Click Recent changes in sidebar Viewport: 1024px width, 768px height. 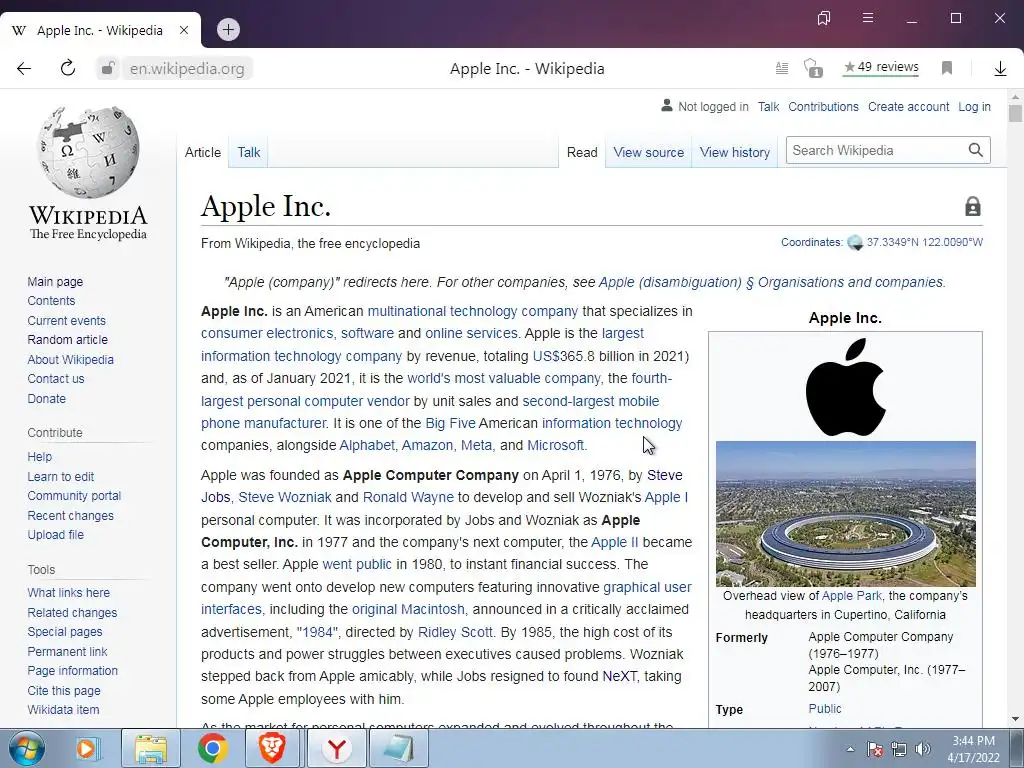point(71,515)
